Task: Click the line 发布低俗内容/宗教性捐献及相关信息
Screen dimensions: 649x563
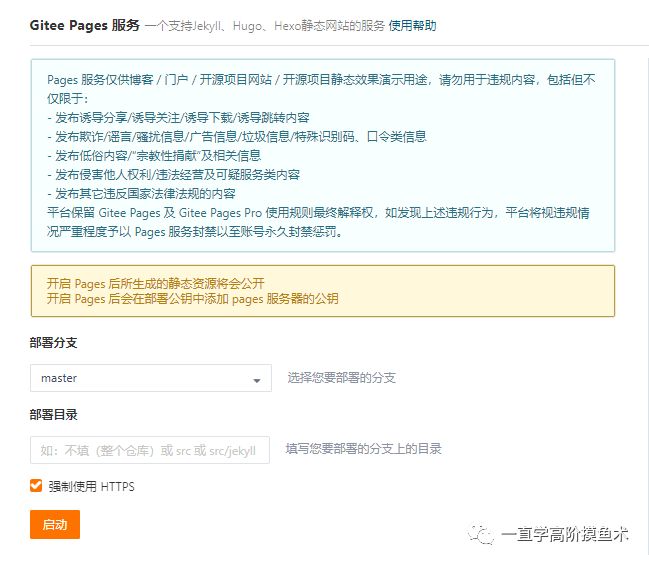Action: click(x=154, y=156)
